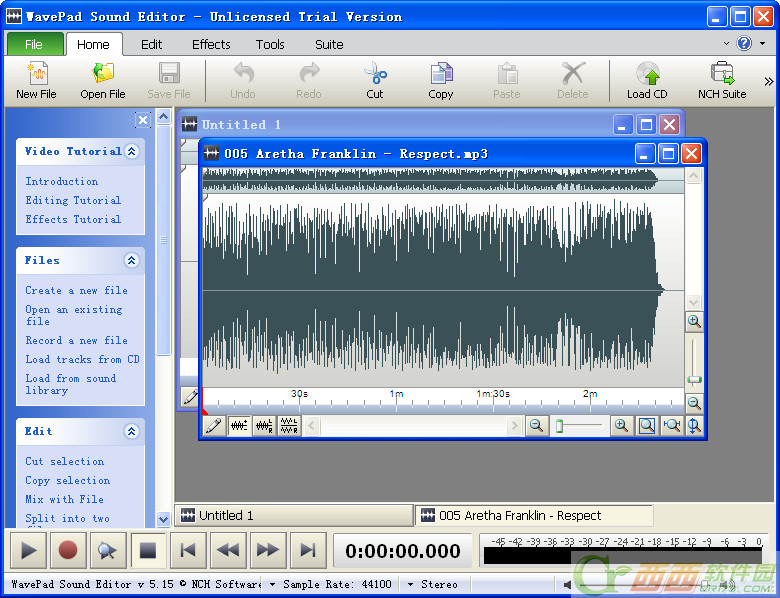Start recording with the red Record button
The width and height of the screenshot is (780, 598).
[68, 550]
